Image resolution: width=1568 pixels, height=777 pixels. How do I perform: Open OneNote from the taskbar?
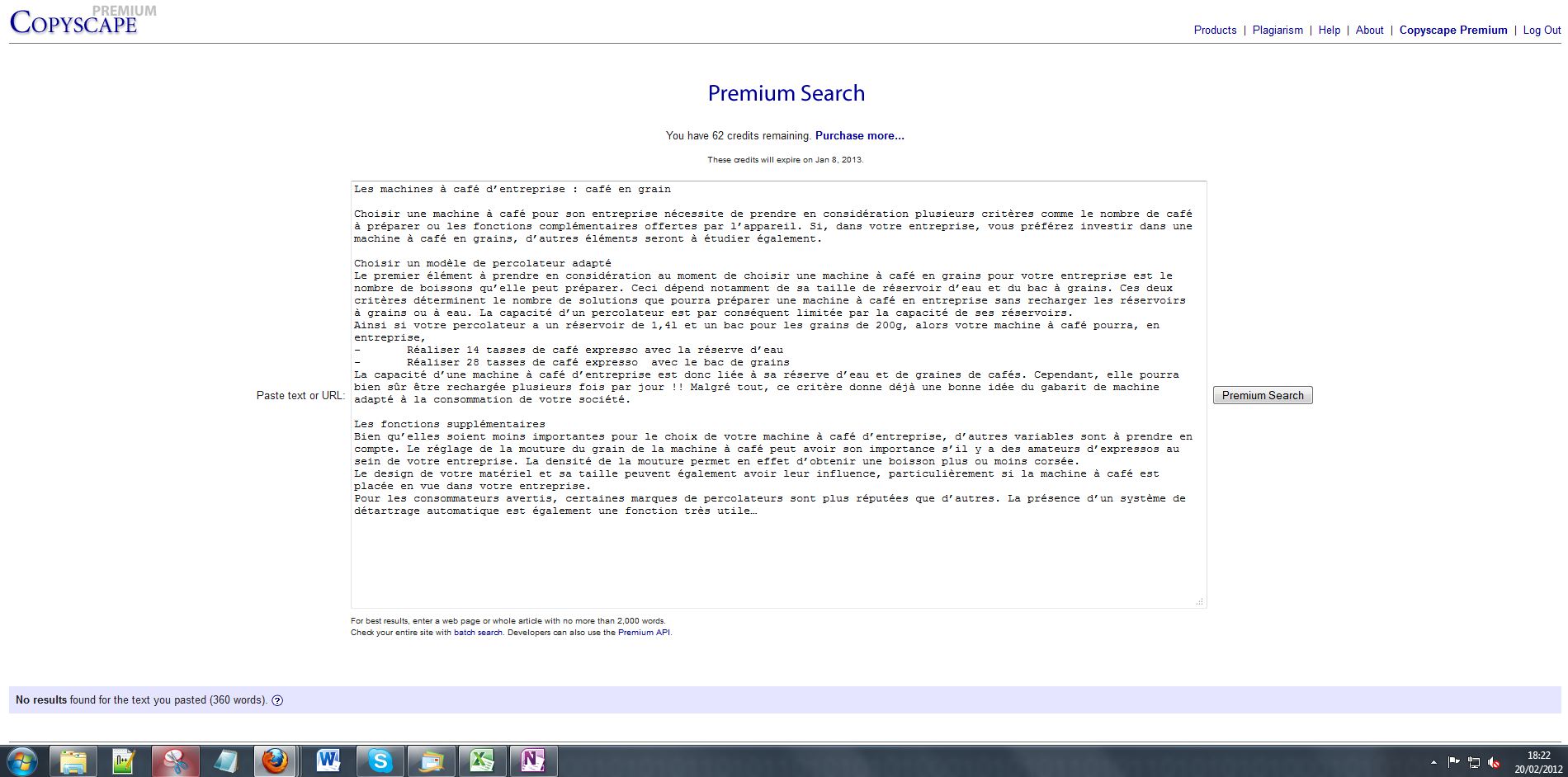click(x=533, y=761)
